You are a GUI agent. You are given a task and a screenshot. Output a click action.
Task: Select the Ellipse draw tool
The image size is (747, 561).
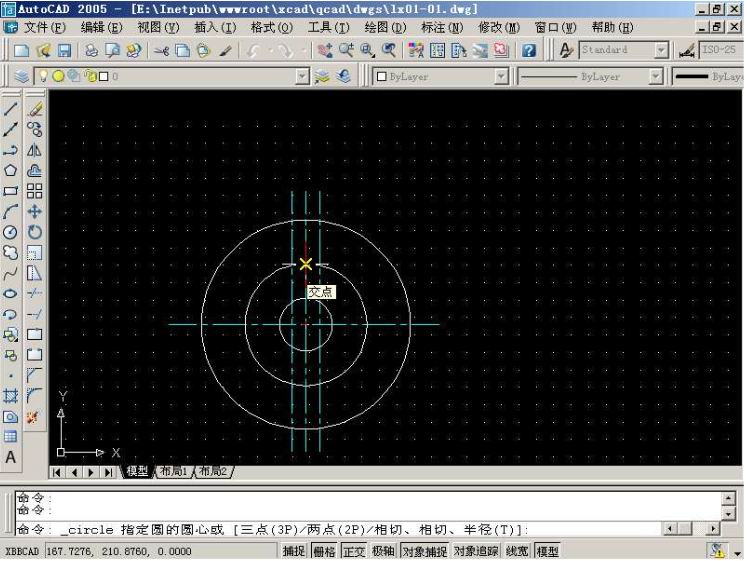coord(10,293)
